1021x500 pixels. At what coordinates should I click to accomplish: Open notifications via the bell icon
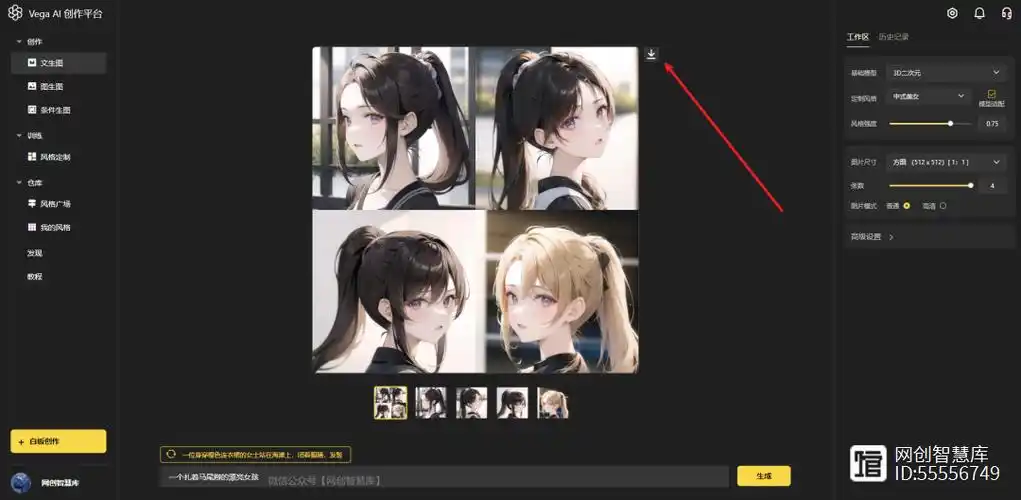click(x=979, y=14)
